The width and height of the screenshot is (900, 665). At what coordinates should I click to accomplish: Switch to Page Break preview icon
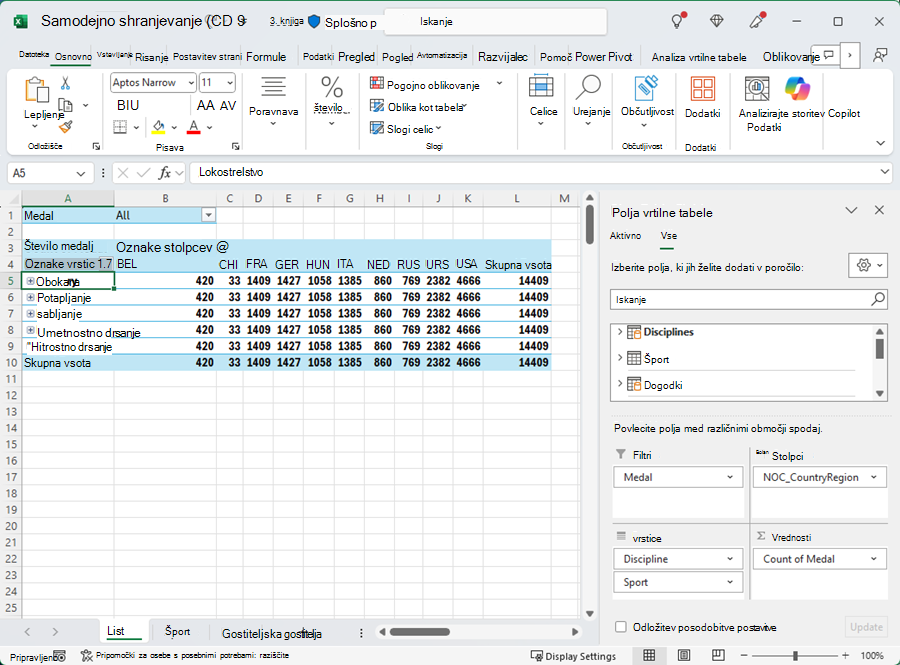[718, 655]
